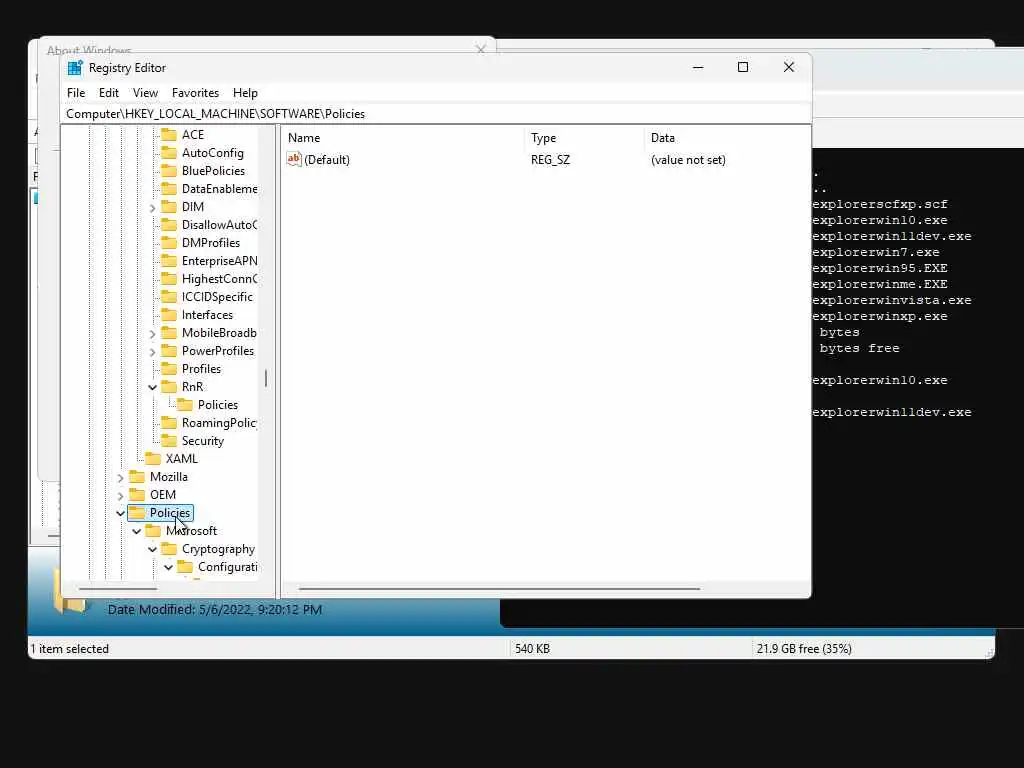This screenshot has height=768, width=1024.
Task: Select the (Default) value name
Action: coord(327,160)
